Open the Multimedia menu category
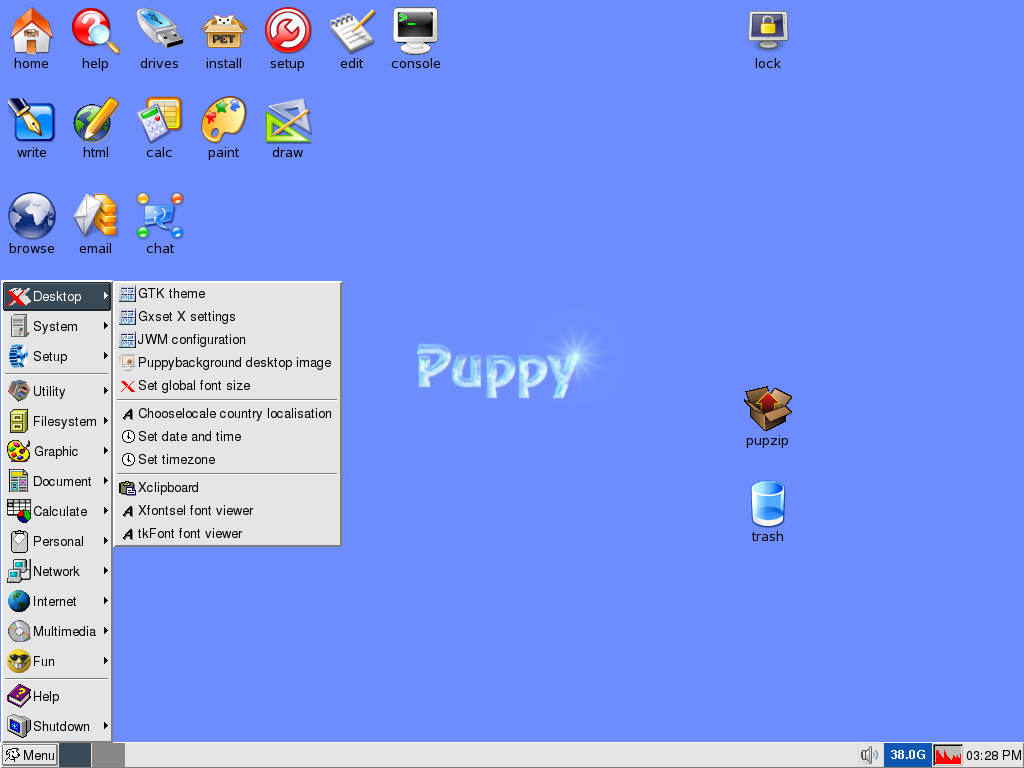Viewport: 1024px width, 768px height. (57, 632)
